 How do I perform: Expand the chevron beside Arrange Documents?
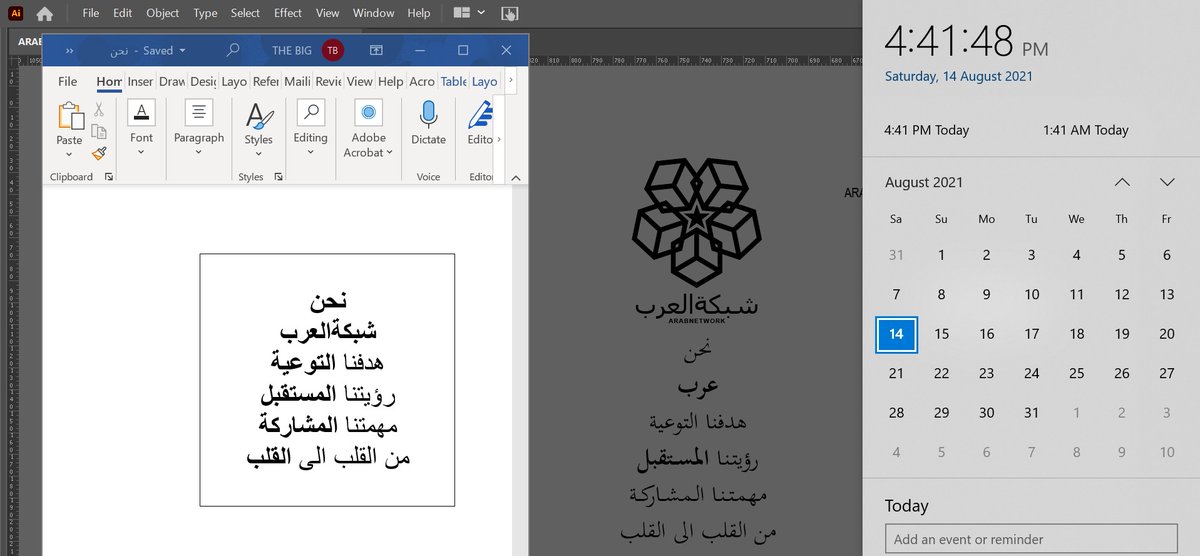pos(482,13)
